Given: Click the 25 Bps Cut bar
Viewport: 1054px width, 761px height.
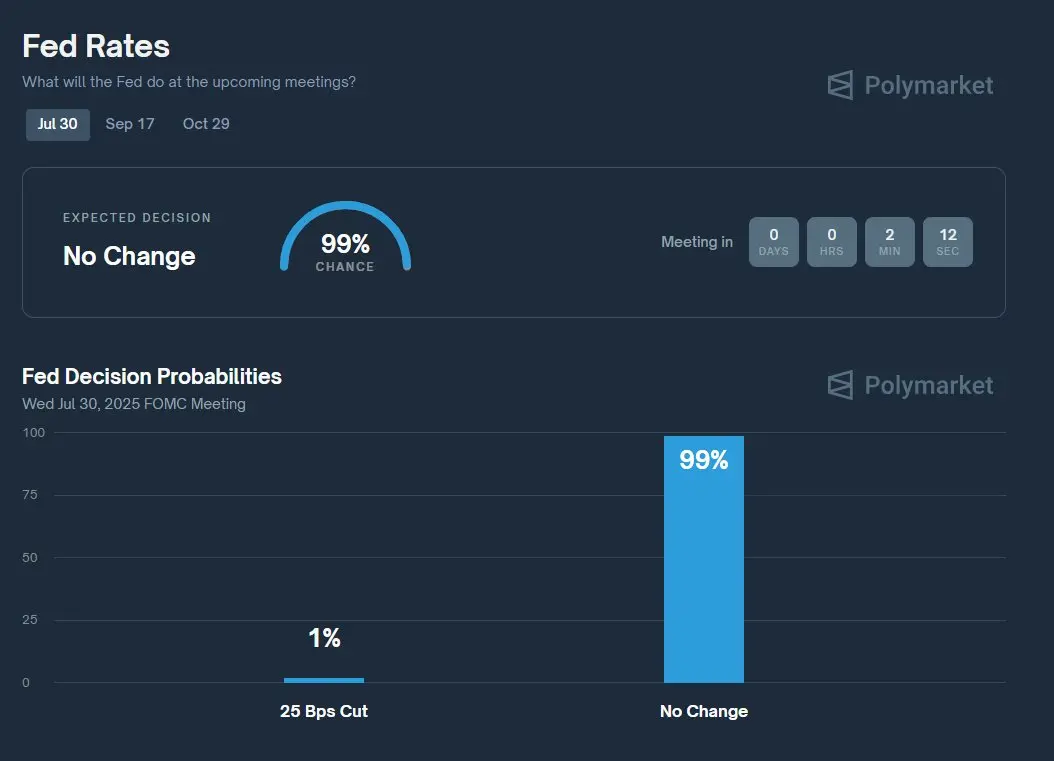Looking at the screenshot, I should coord(324,680).
